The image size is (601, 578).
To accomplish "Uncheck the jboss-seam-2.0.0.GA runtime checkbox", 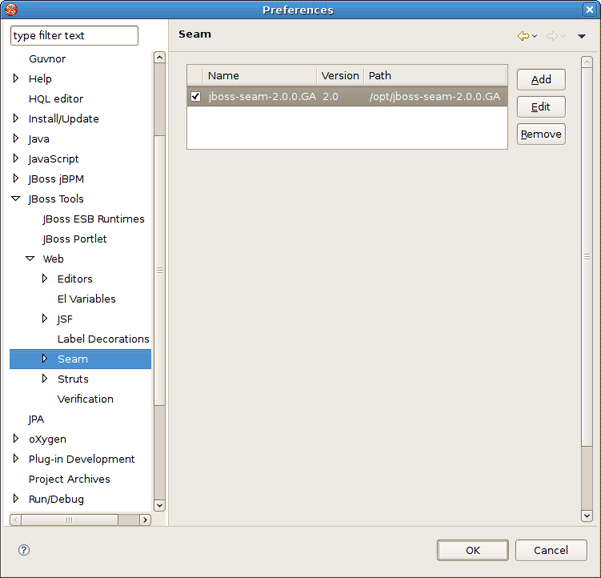I will pos(196,97).
